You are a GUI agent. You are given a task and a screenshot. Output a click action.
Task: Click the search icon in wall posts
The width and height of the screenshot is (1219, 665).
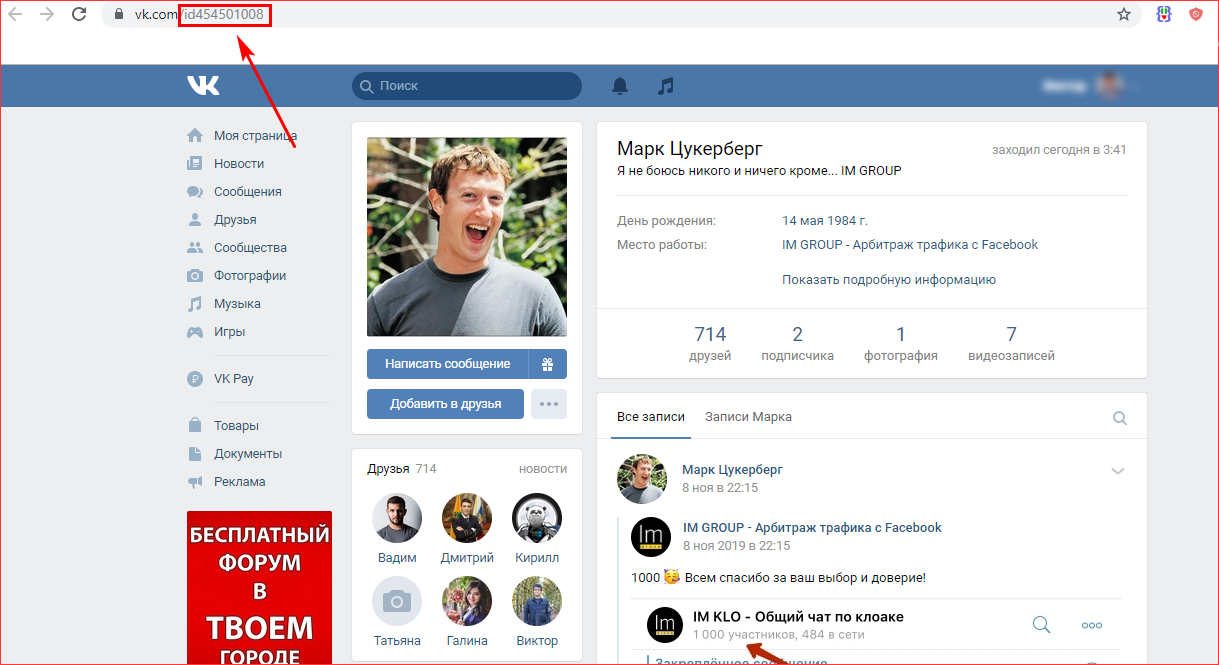1120,418
